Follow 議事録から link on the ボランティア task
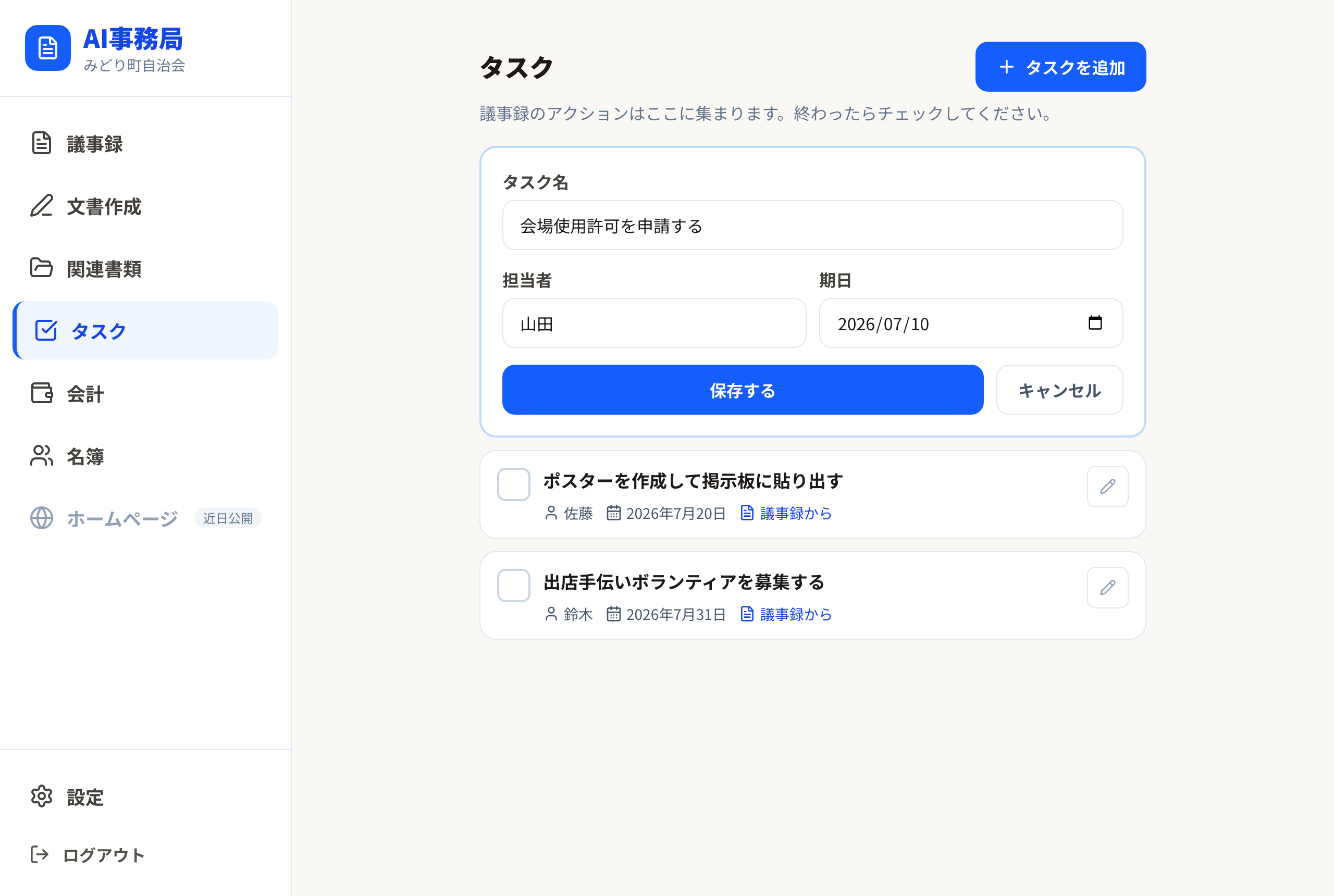The image size is (1334, 896). pos(786,614)
